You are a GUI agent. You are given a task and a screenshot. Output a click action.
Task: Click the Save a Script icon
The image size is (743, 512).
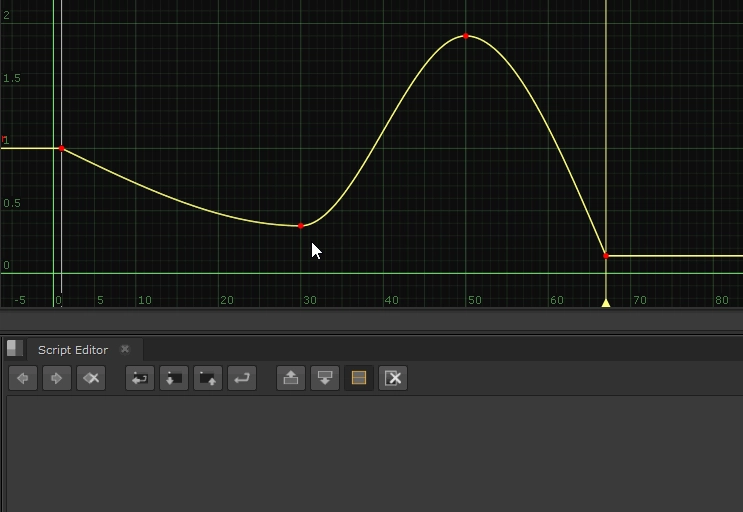tap(208, 378)
